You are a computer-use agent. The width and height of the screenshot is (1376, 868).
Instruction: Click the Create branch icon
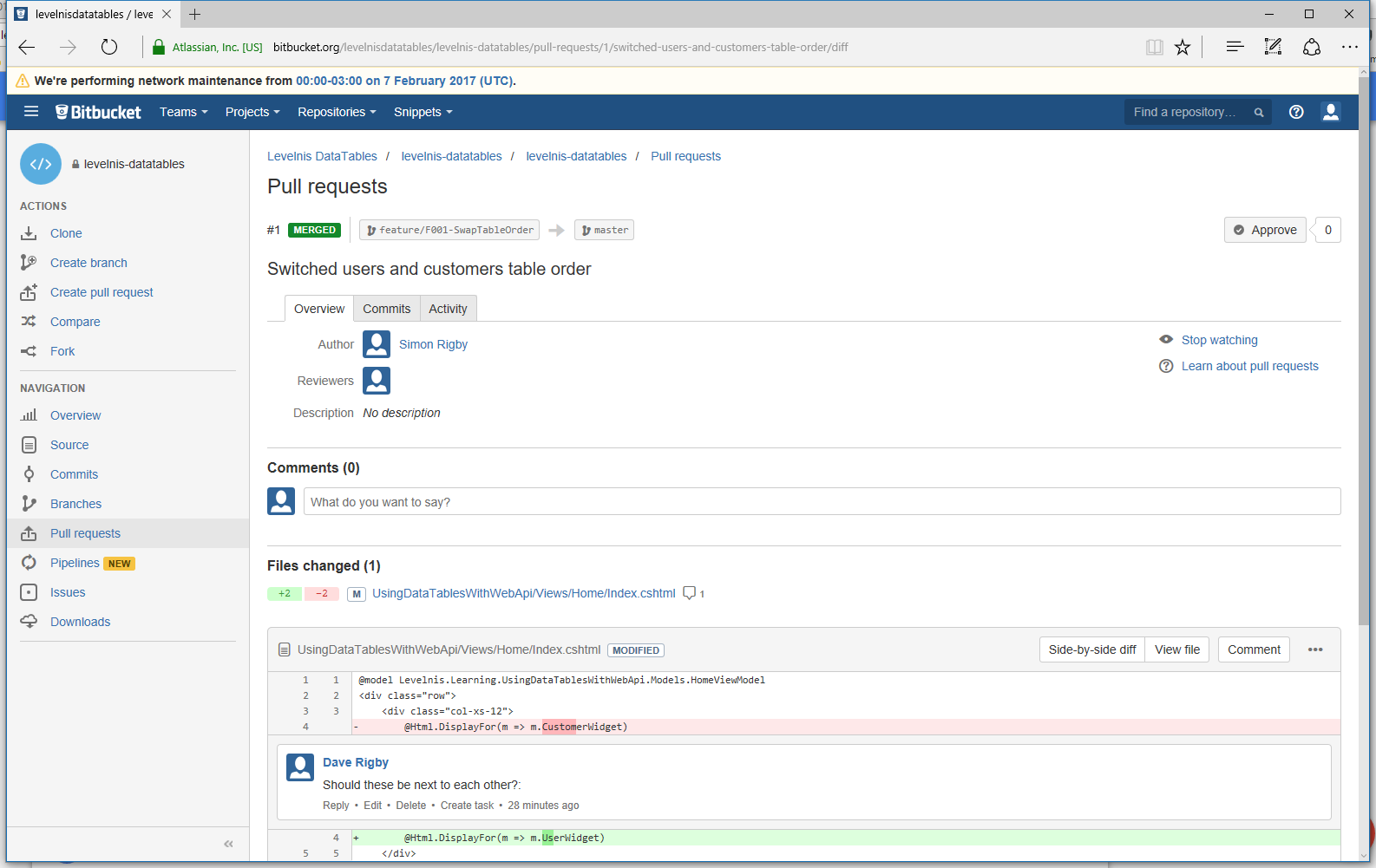coord(29,263)
